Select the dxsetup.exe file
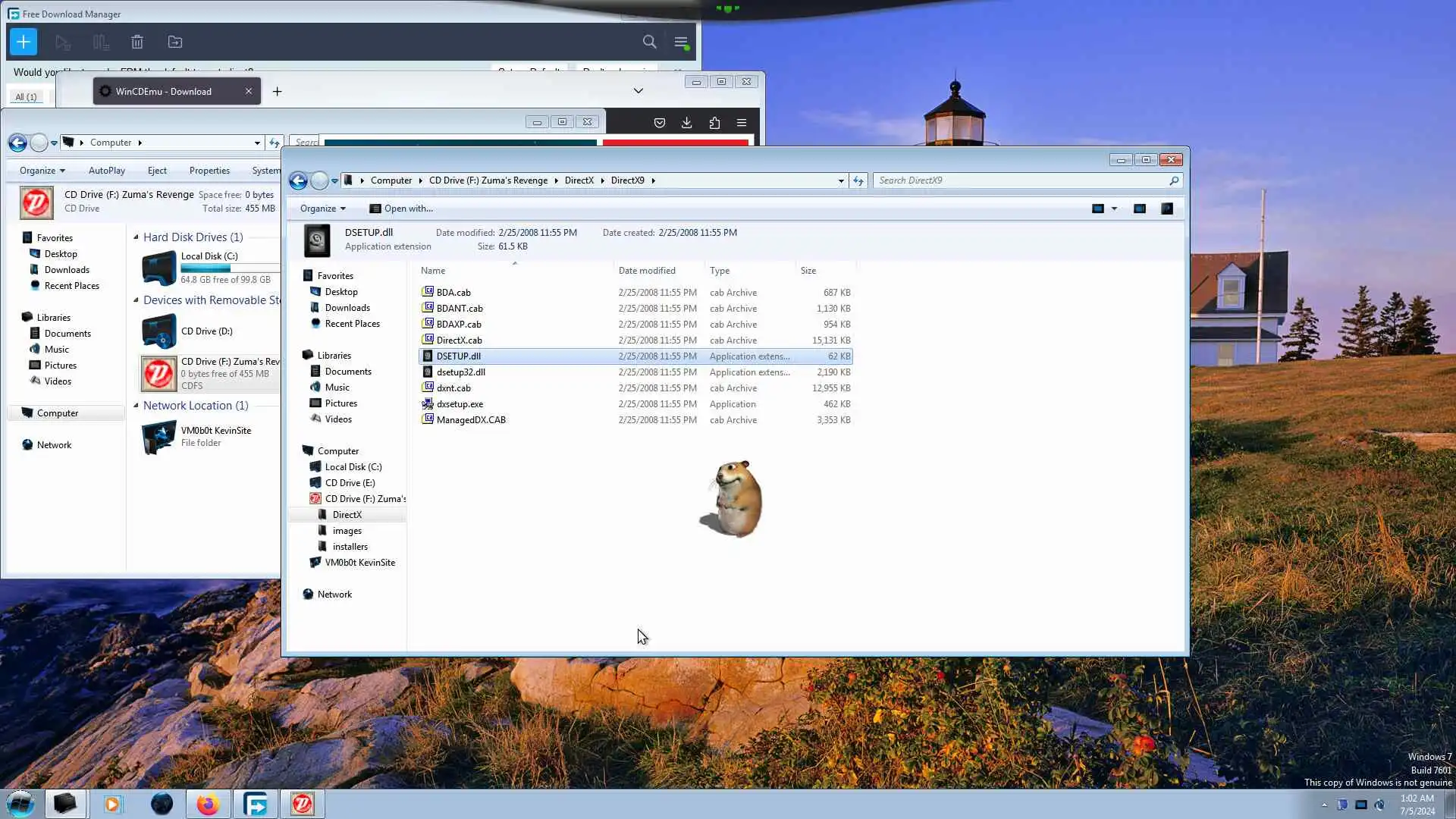1456x819 pixels. (460, 404)
